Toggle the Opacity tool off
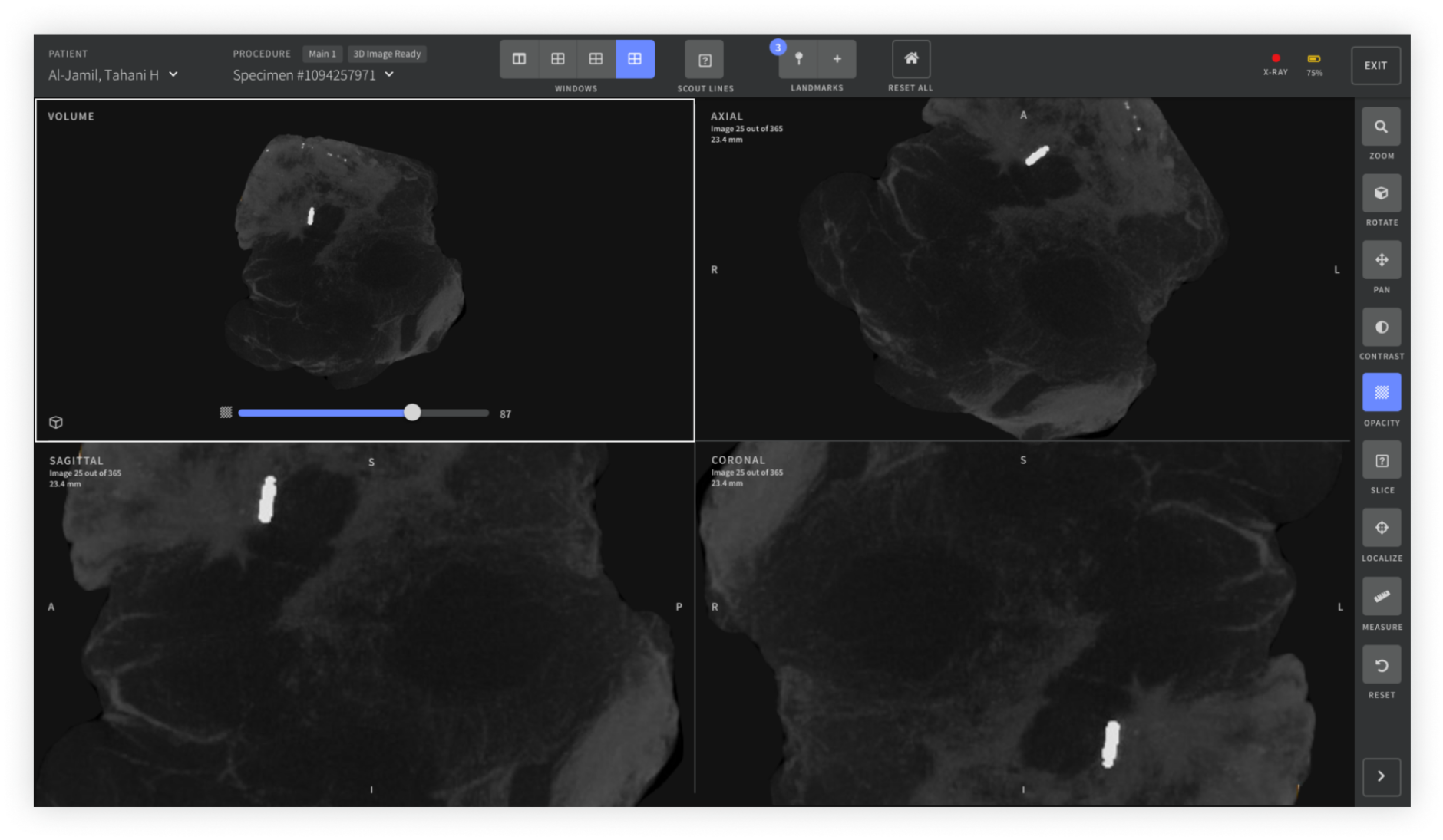The image size is (1443, 840). 1381,393
